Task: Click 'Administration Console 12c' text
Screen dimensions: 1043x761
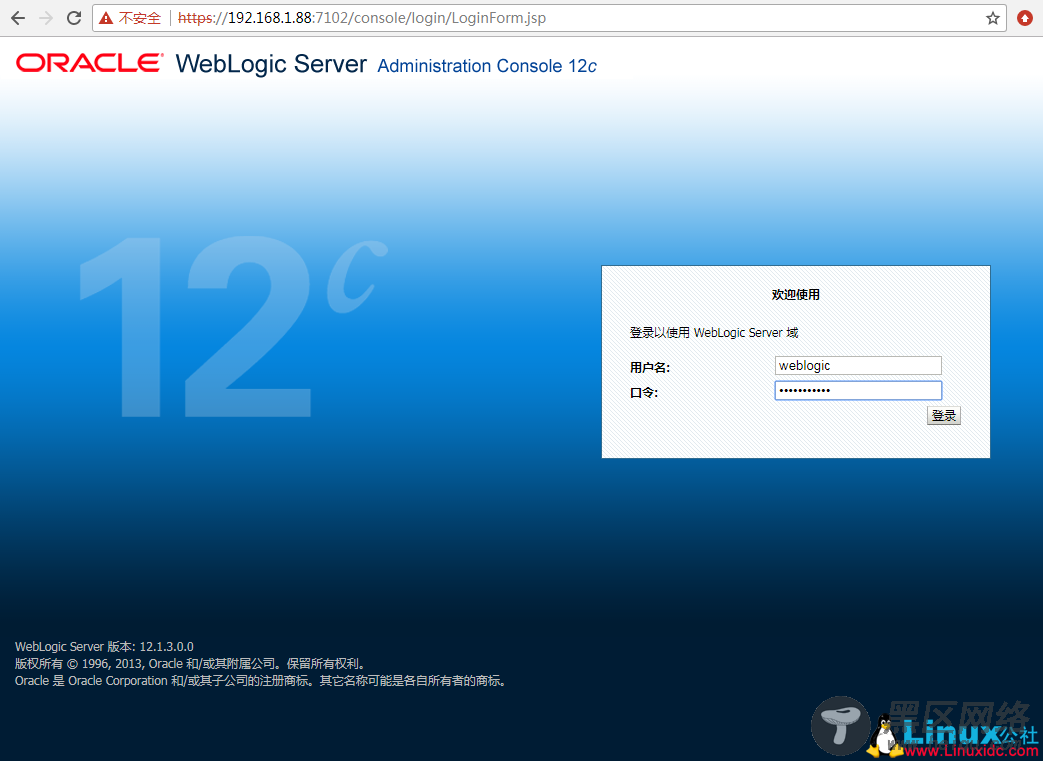Action: 487,67
